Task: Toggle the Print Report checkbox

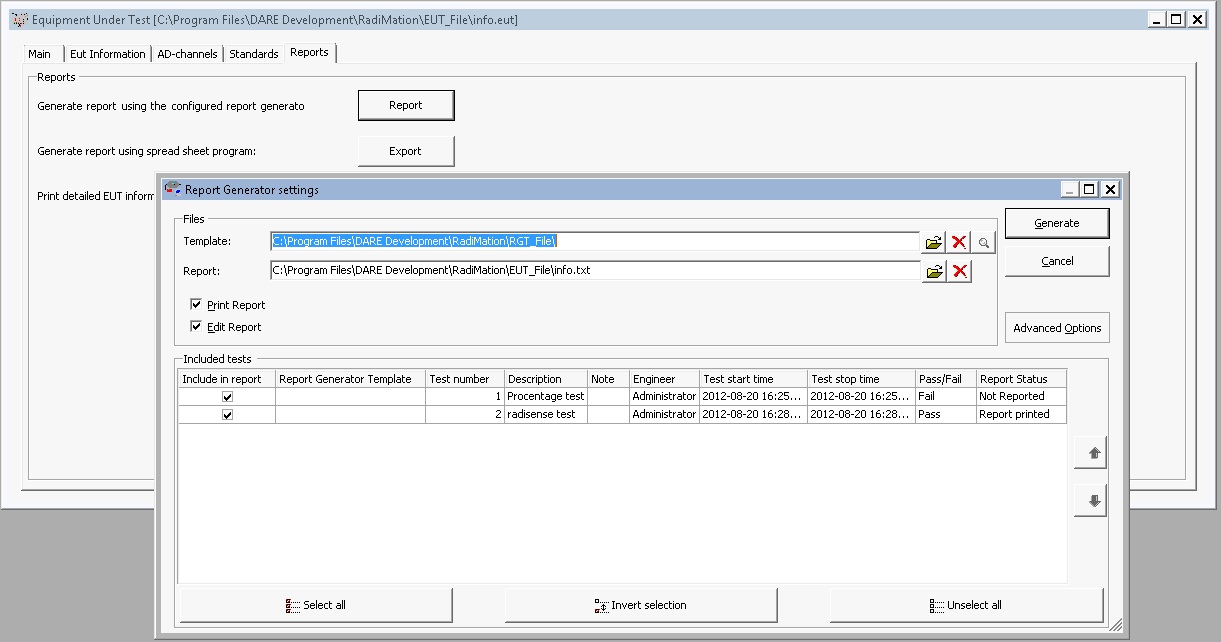Action: tap(196, 305)
